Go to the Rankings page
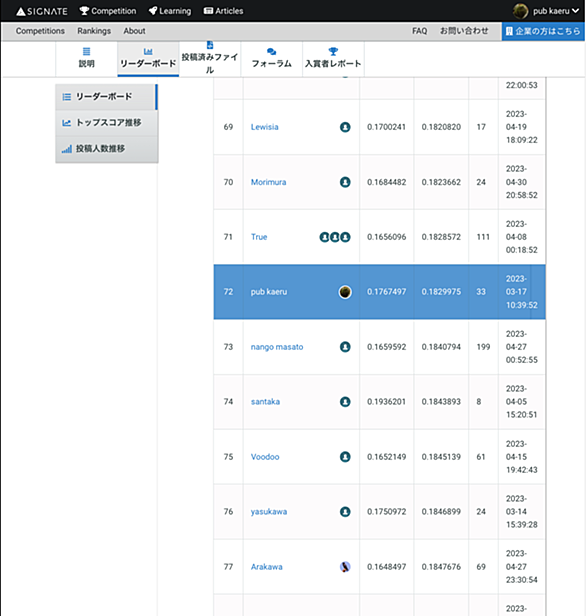The width and height of the screenshot is (586, 616). pyautogui.click(x=94, y=31)
